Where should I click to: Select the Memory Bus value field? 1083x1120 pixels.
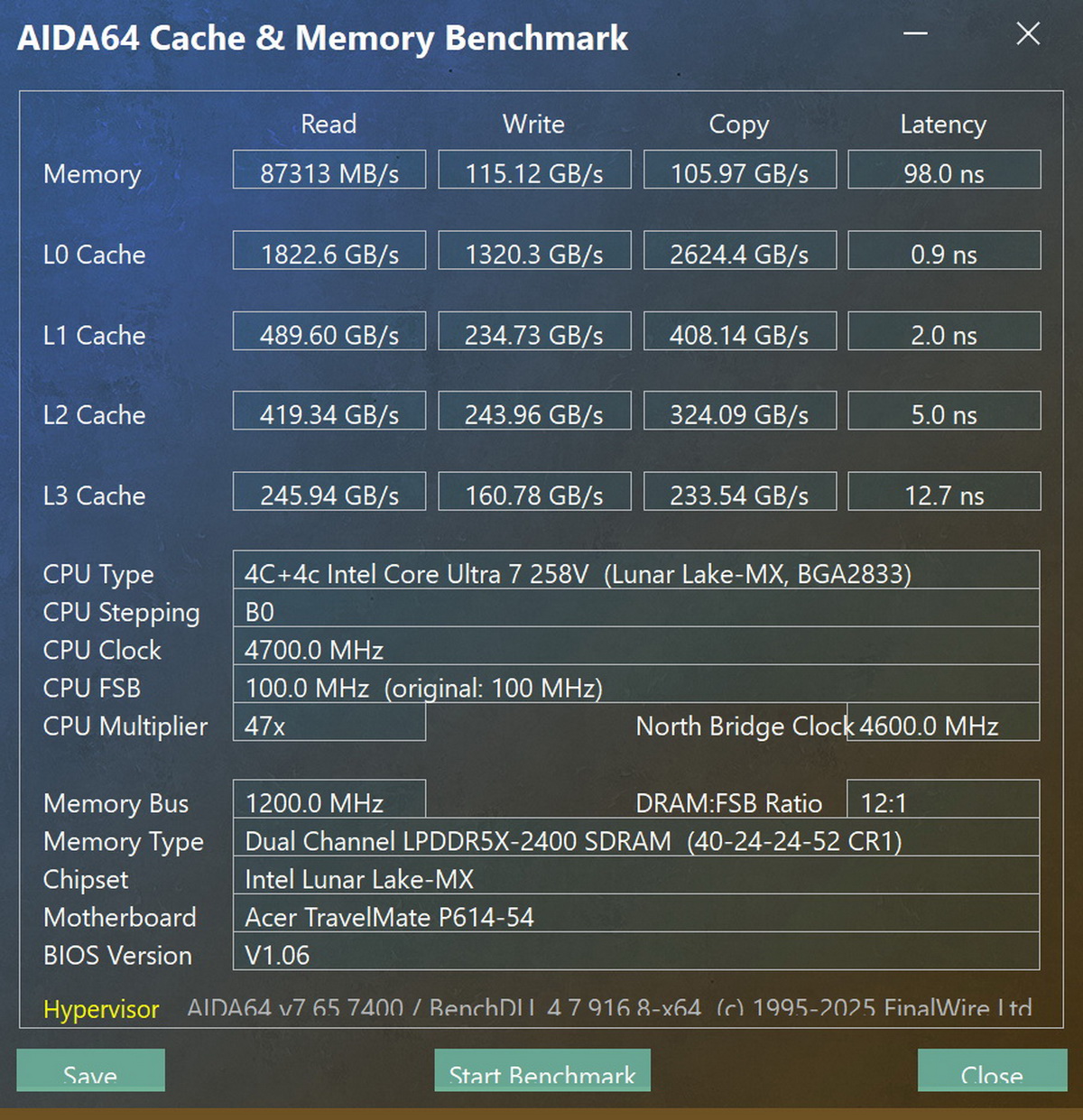[329, 801]
